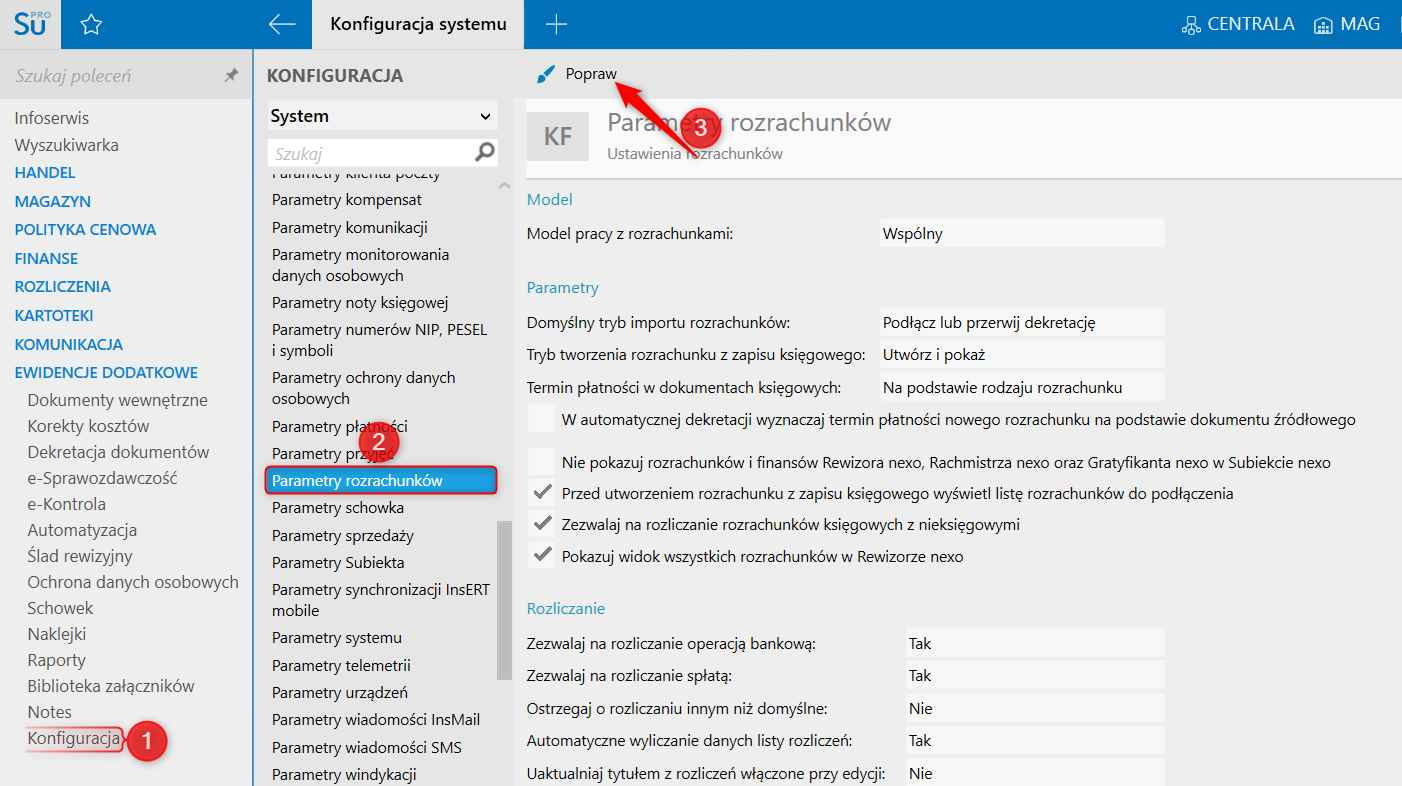
Task: Click the KF badge tile
Action: coord(558,136)
